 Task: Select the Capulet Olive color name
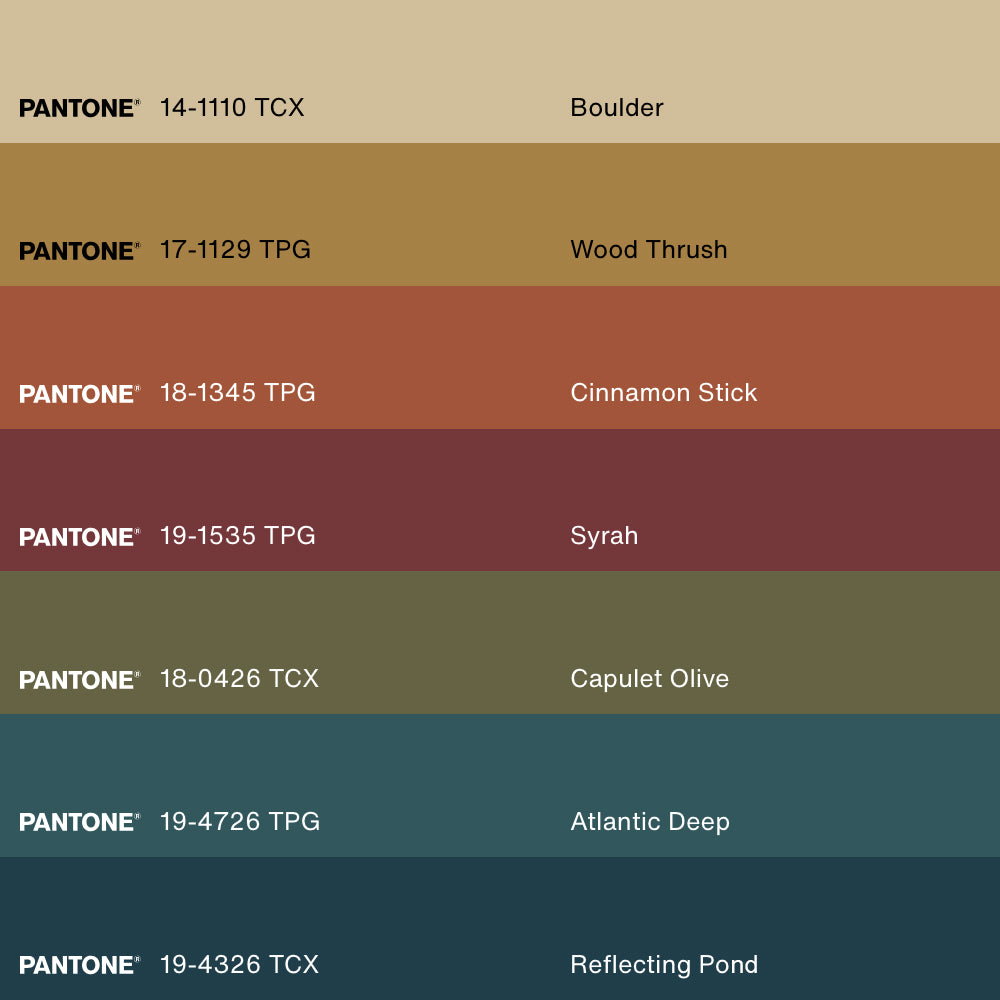649,679
